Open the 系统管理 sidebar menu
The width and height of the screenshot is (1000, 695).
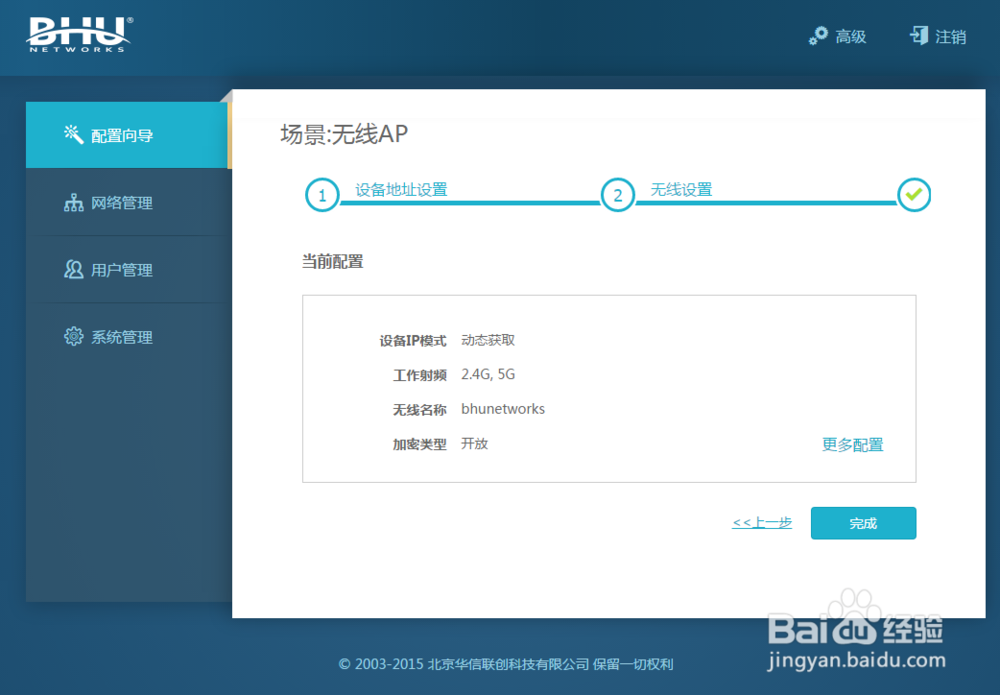(127, 337)
